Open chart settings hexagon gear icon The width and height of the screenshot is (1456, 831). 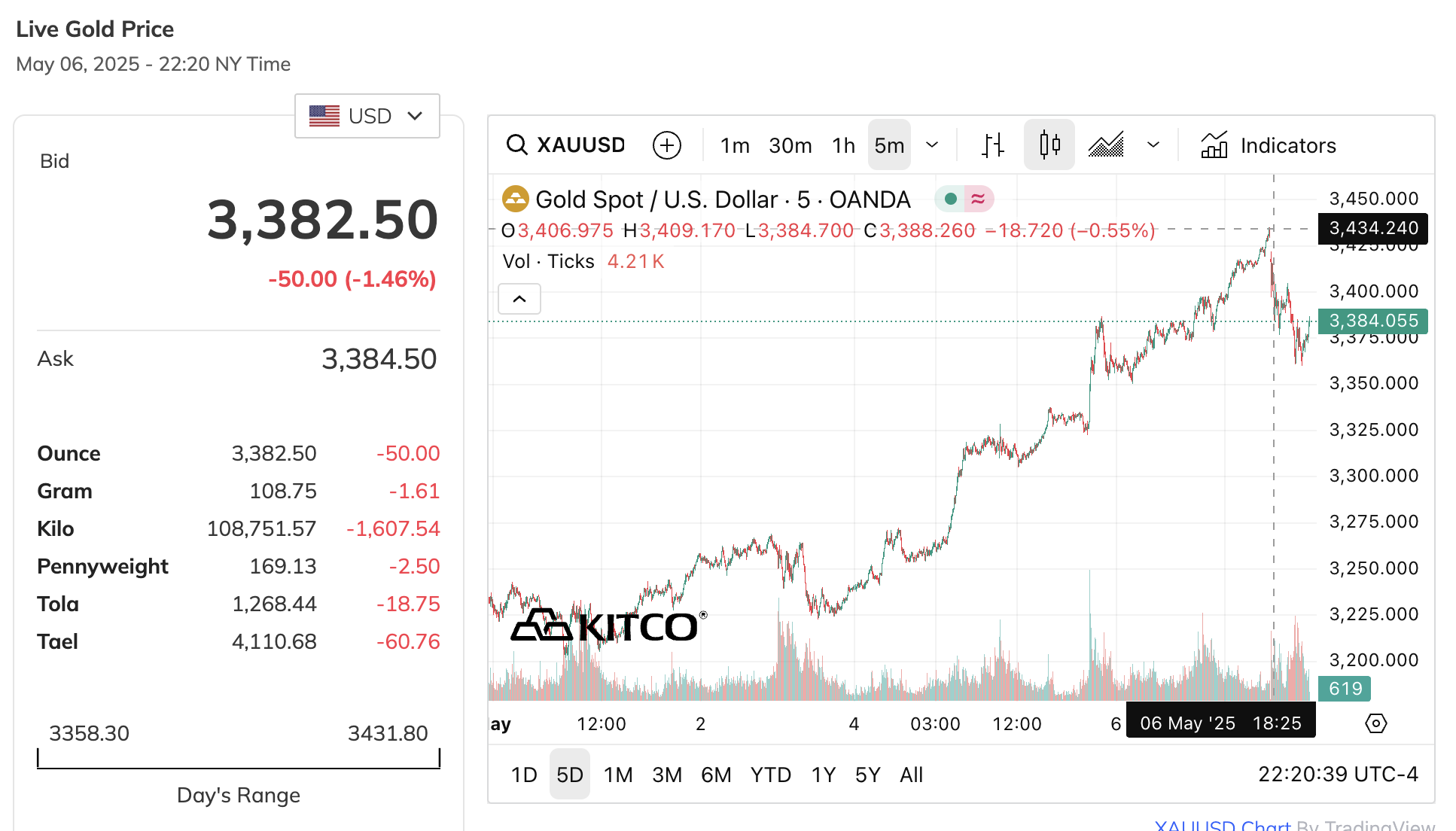tap(1375, 723)
